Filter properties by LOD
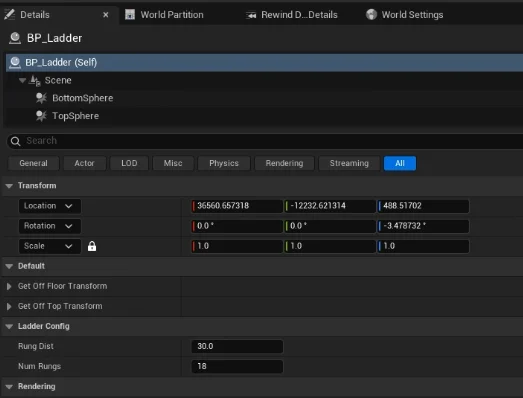 point(129,163)
